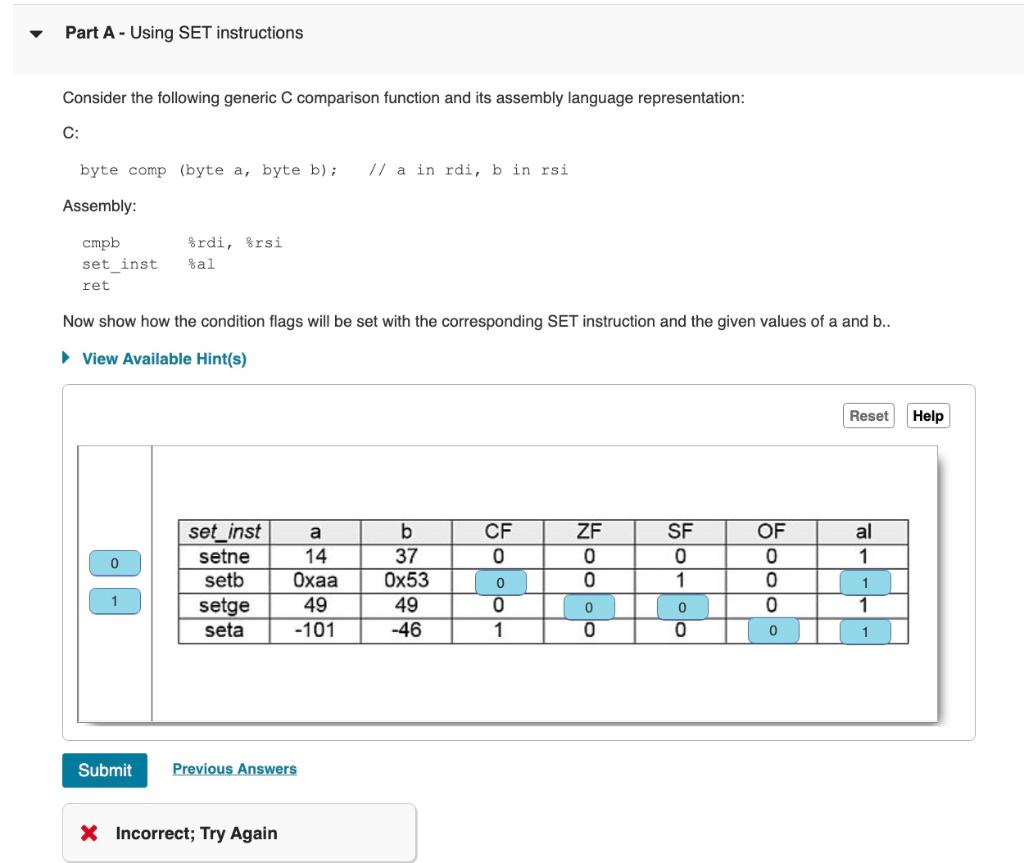The image size is (1024, 863).
Task: Click the red X incorrect indicator icon
Action: click(89, 833)
